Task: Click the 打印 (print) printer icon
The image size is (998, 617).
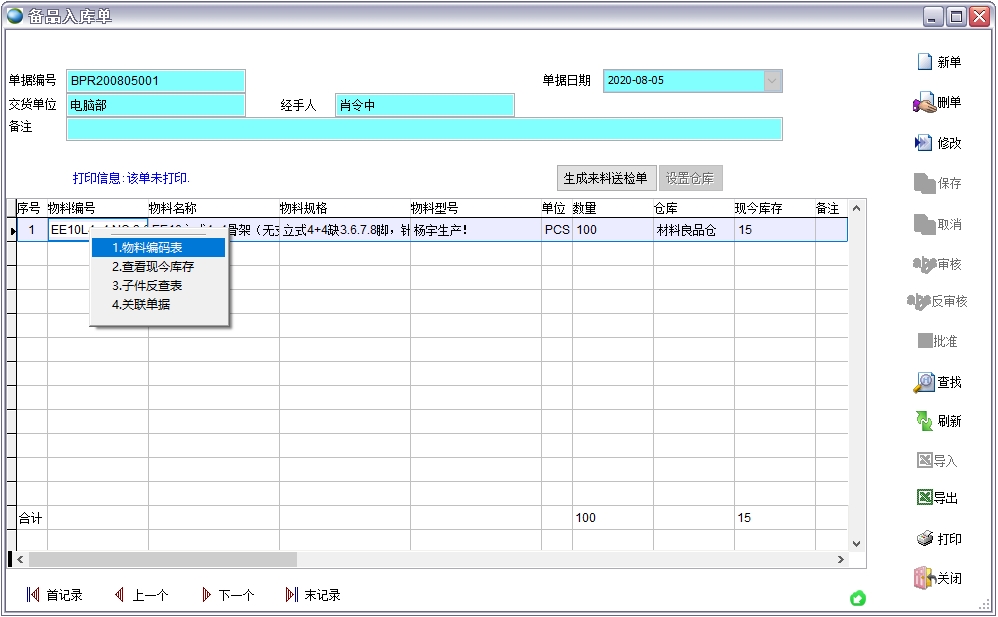Action: tap(925, 539)
